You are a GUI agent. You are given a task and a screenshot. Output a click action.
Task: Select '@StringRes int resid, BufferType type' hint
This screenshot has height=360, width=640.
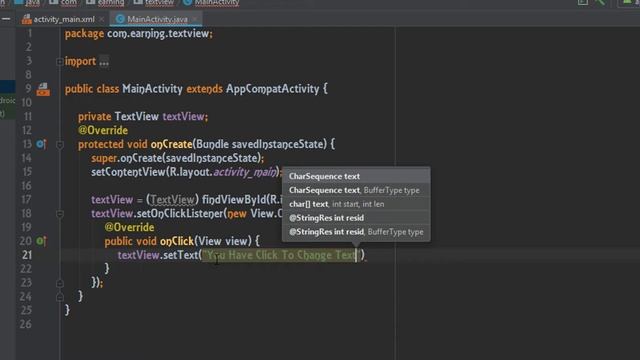click(356, 232)
